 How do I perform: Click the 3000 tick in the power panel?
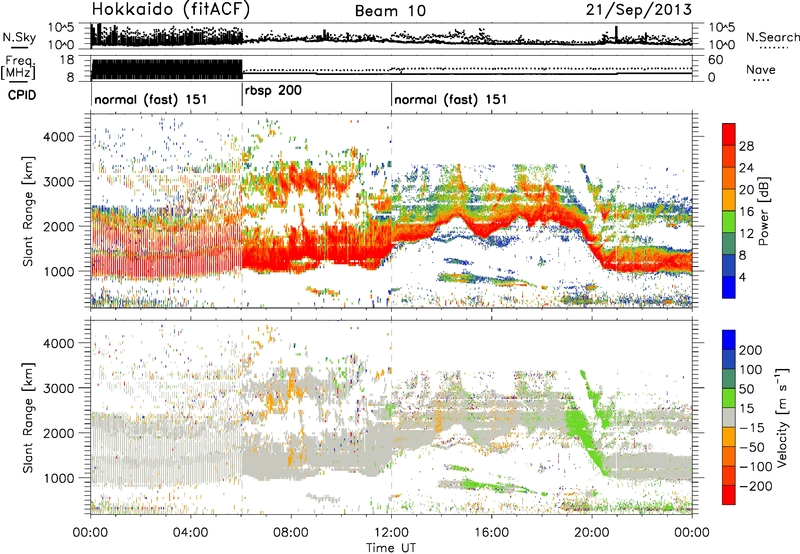[x=58, y=182]
